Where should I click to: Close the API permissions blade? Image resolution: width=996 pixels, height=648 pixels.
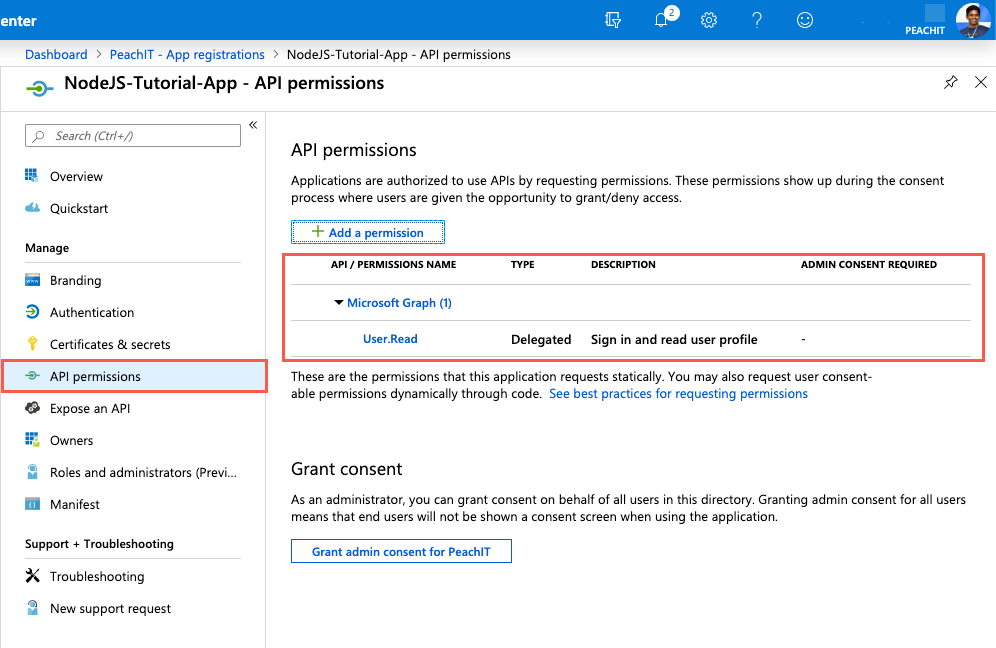click(x=981, y=82)
